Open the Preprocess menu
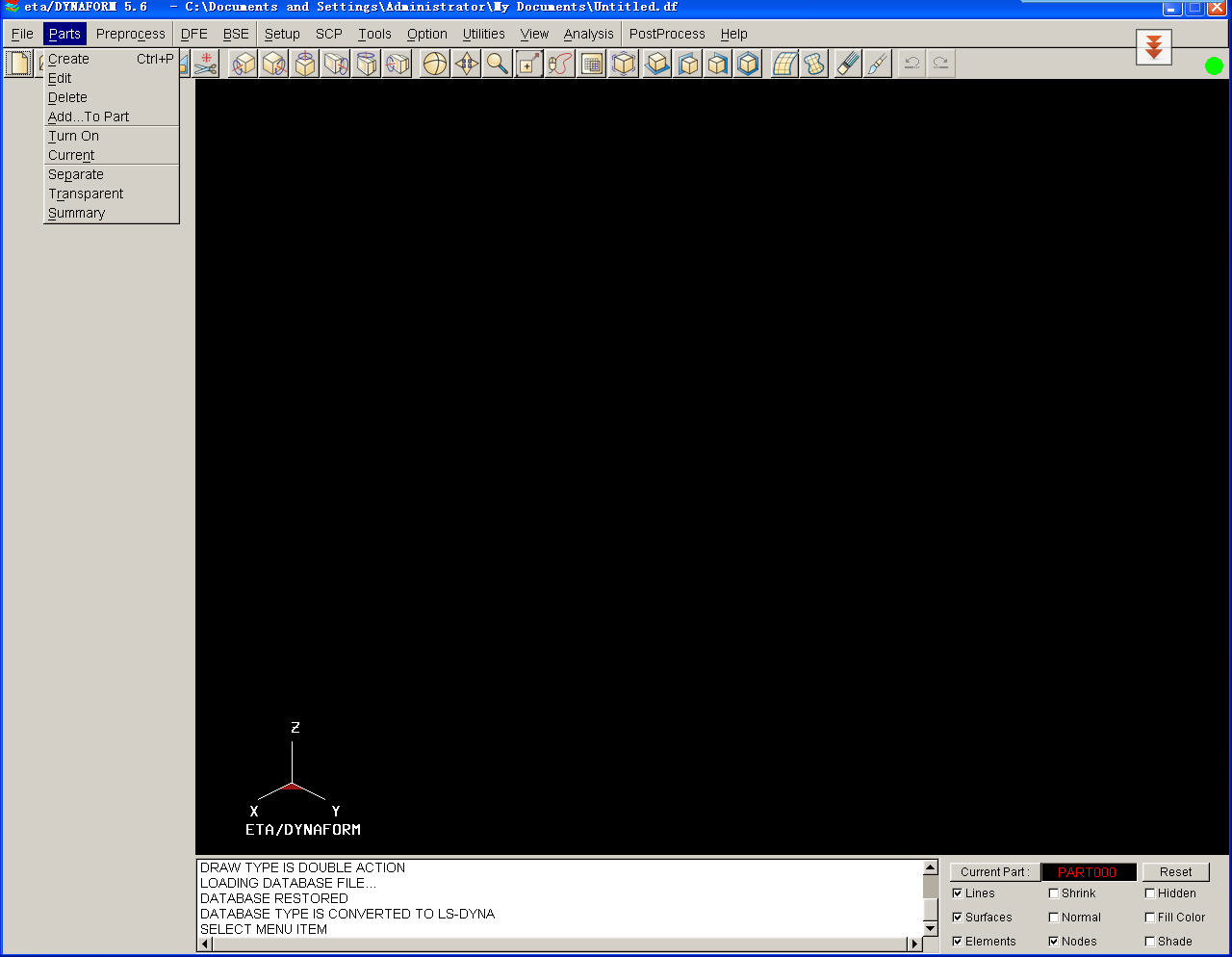Screen dimensions: 1232x957 (131, 34)
